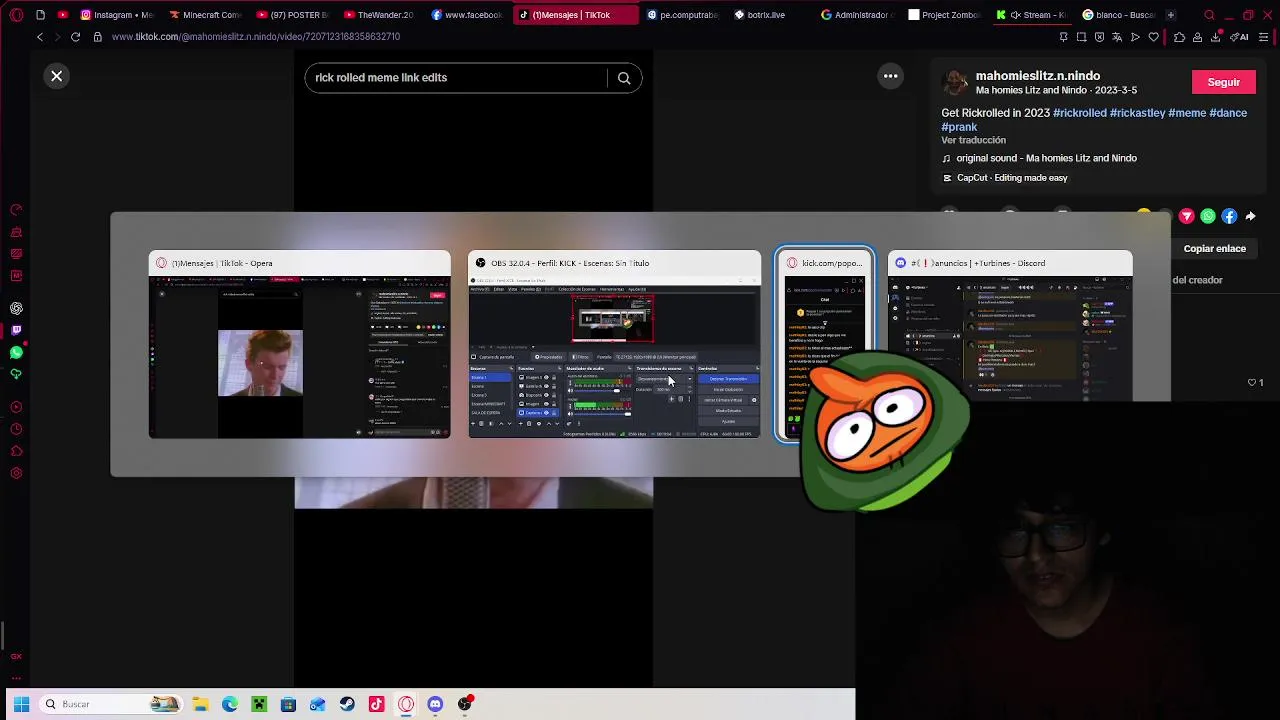The width and height of the screenshot is (1280, 720).
Task: Close the TikTok video viewer with X
Action: [57, 76]
